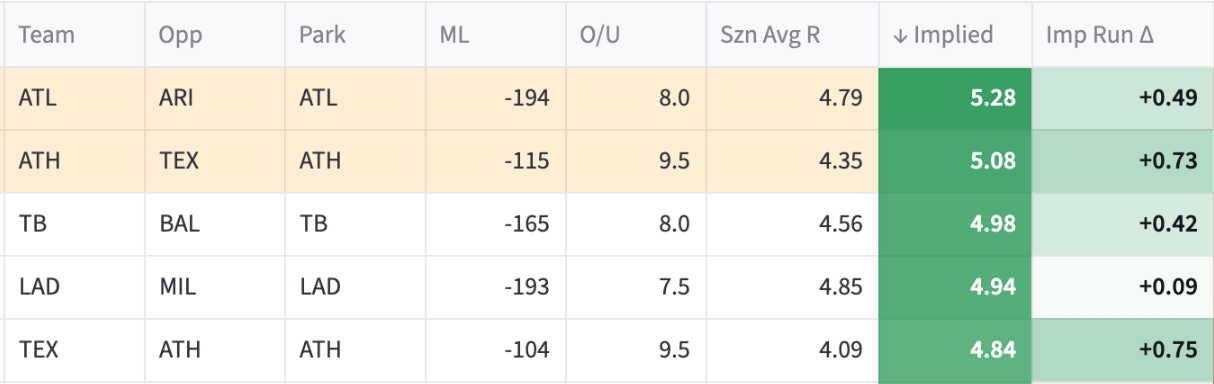Click the +0.09 Imp Run delta cell
Image resolution: width=1214 pixels, height=384 pixels.
click(x=1122, y=287)
